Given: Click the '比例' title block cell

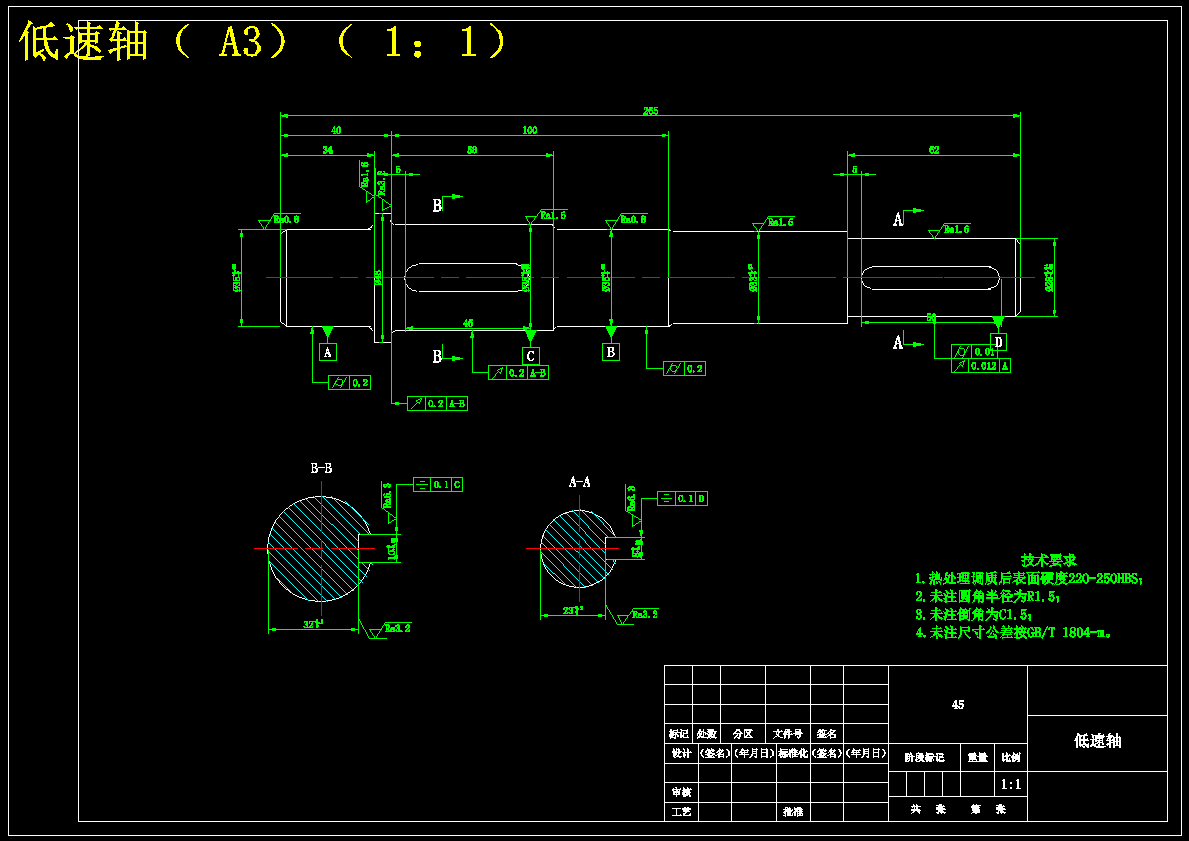Looking at the screenshot, I should point(1011,758).
